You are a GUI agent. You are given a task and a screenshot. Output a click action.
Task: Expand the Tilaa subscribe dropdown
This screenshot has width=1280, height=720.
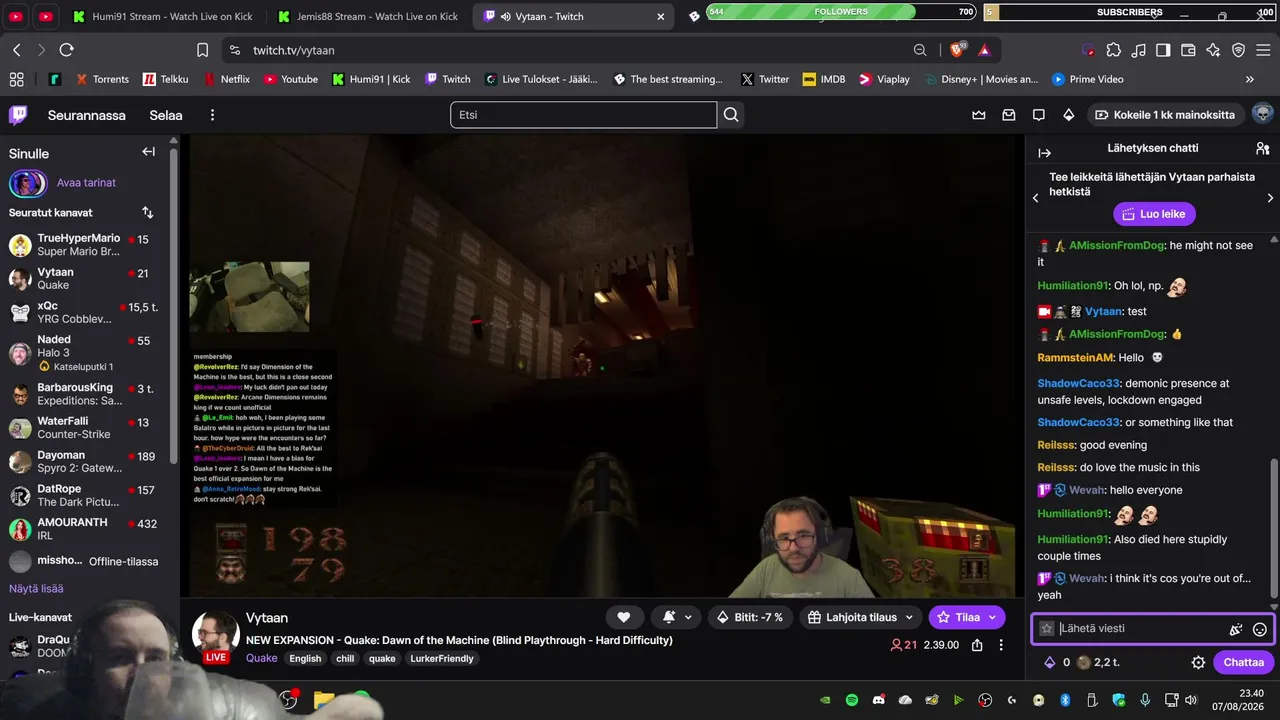pyautogui.click(x=992, y=618)
